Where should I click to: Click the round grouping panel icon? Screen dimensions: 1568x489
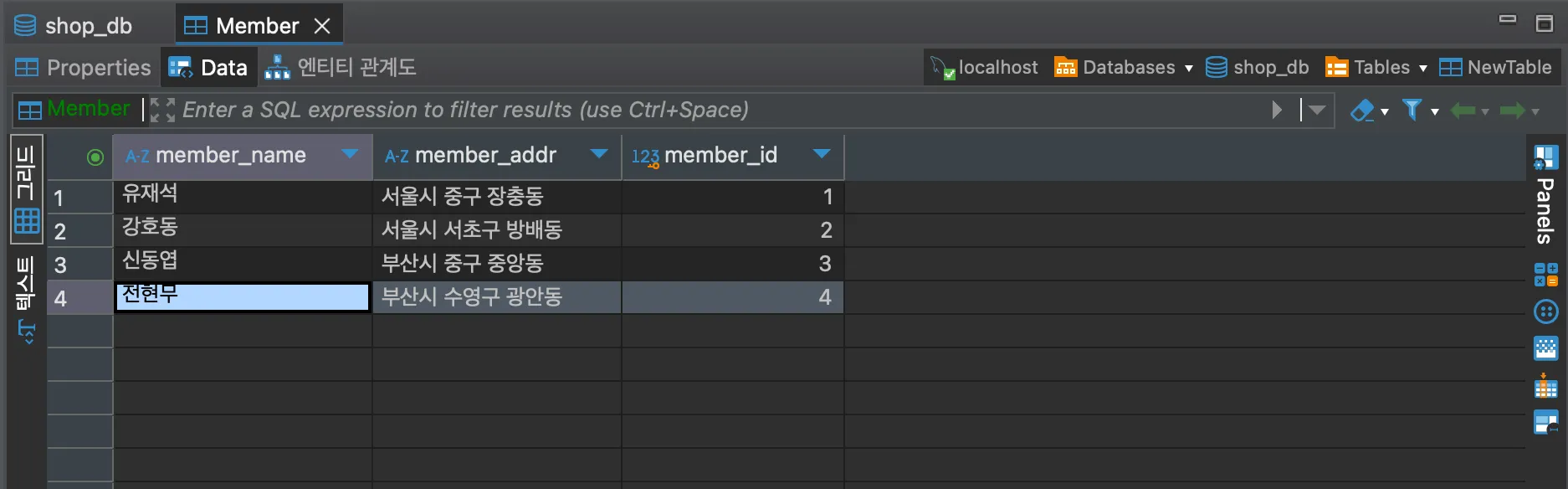1545,312
